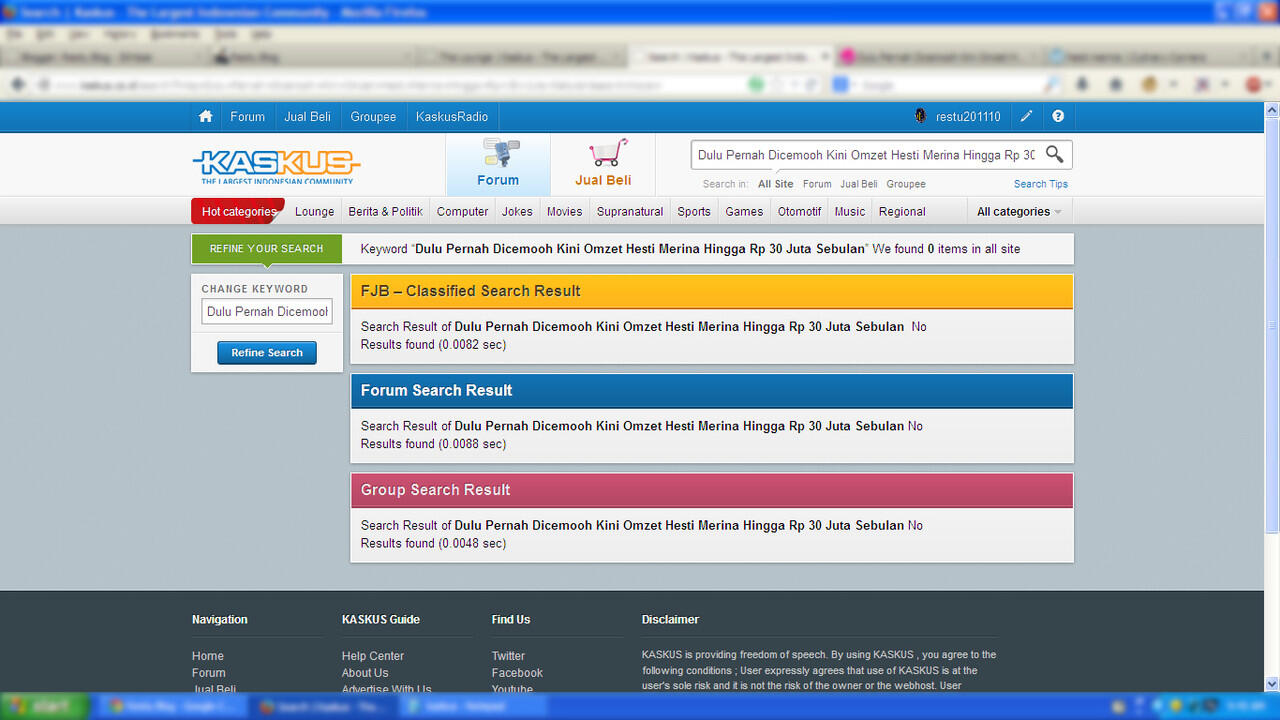The width and height of the screenshot is (1280, 720).
Task: Click the restu201110 user avatar icon
Action: [921, 117]
